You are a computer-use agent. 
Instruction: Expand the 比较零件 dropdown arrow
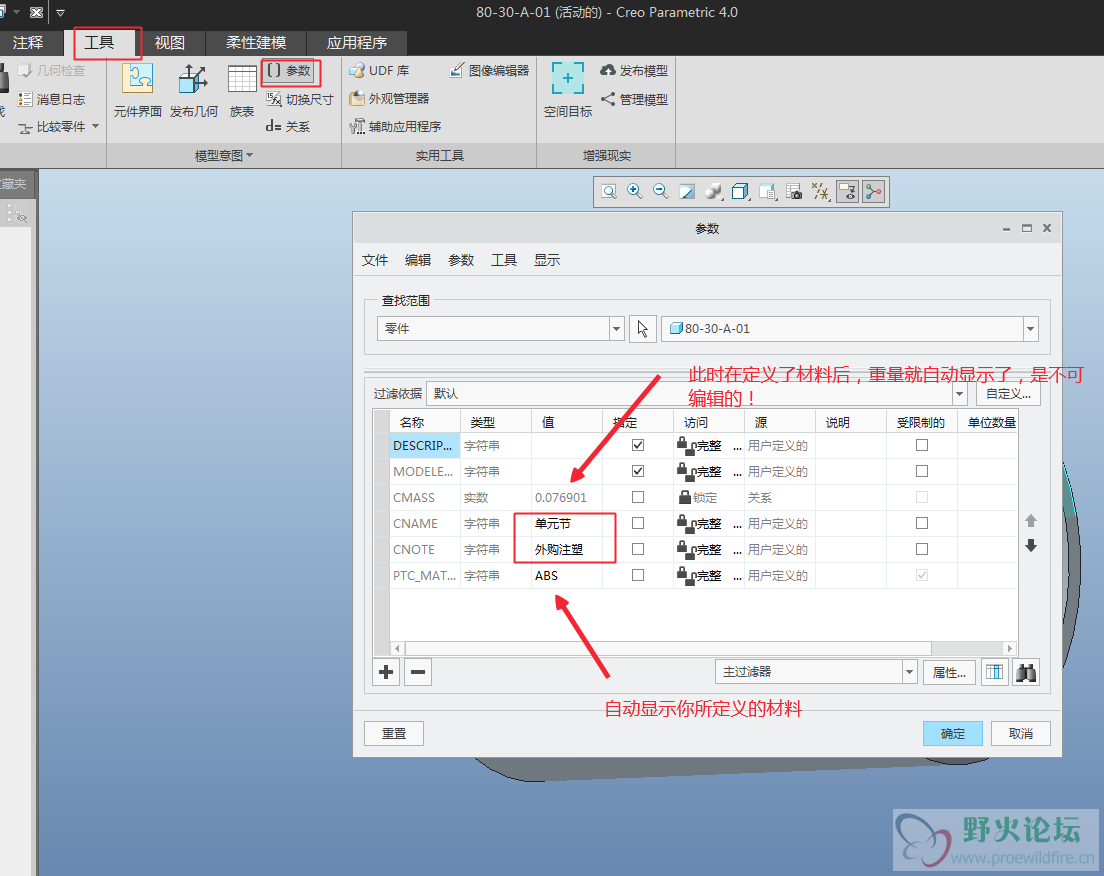[96, 127]
